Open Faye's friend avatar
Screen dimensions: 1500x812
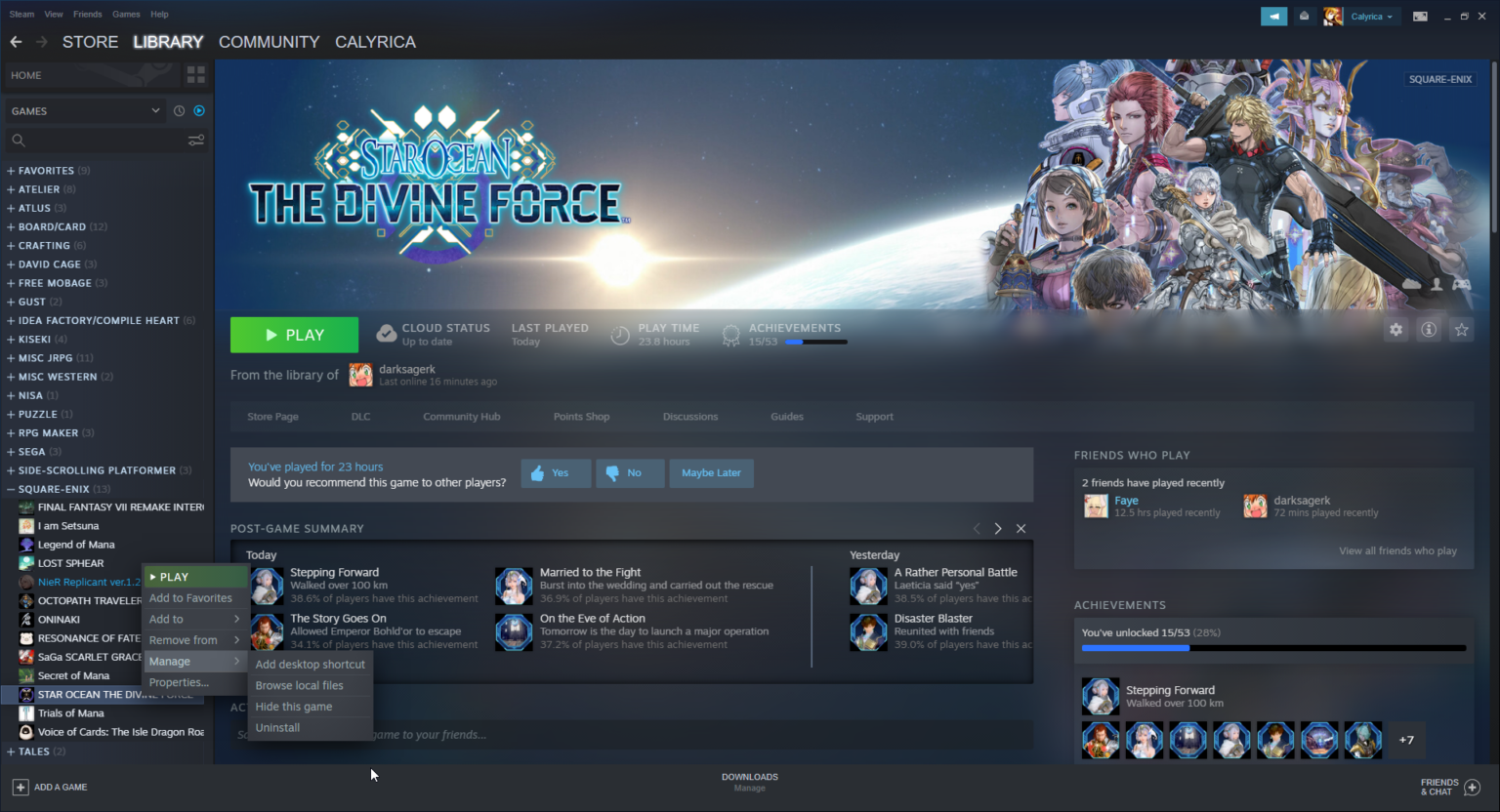tap(1096, 506)
